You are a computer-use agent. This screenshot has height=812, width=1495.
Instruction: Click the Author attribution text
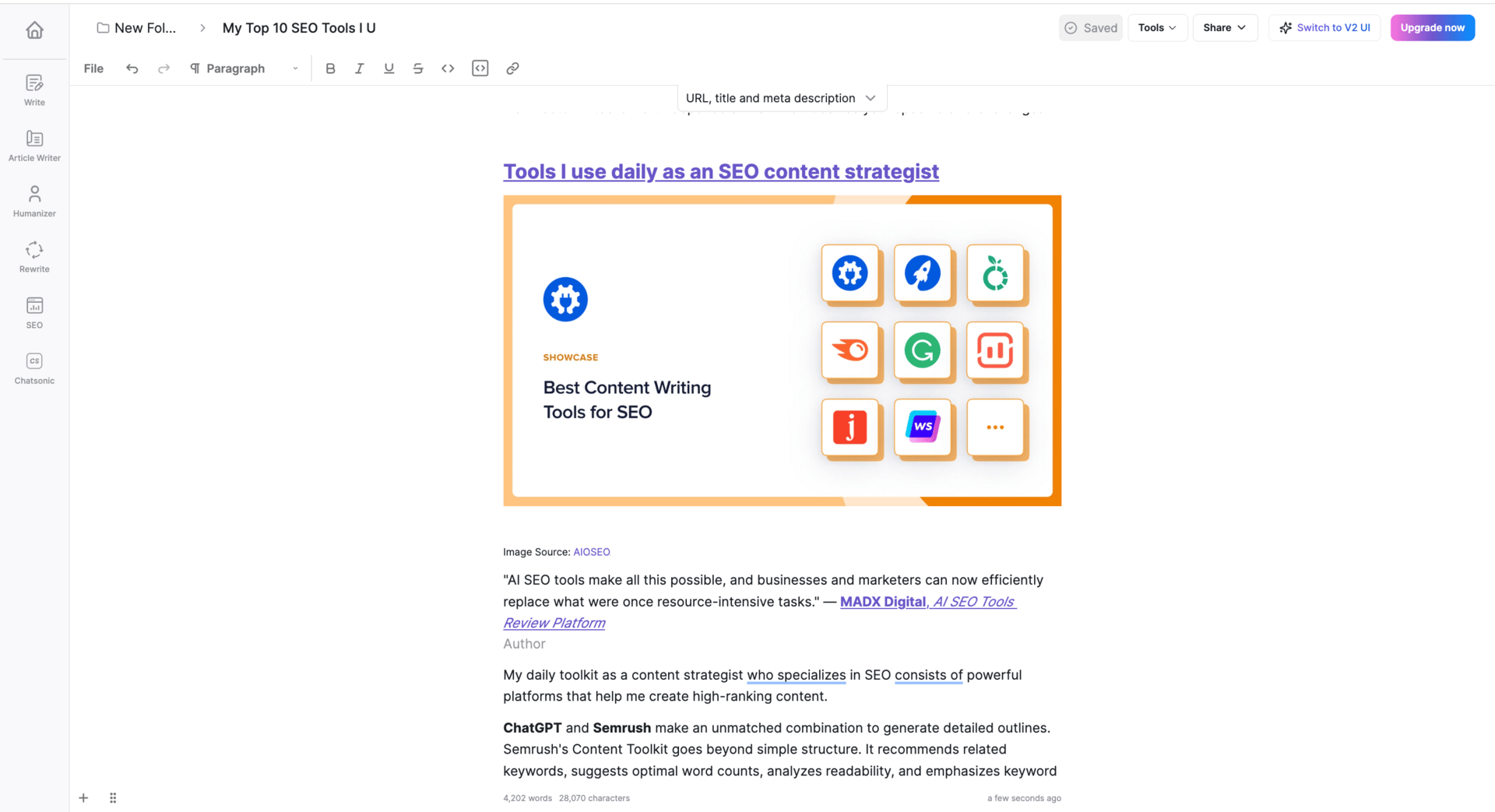coord(524,644)
